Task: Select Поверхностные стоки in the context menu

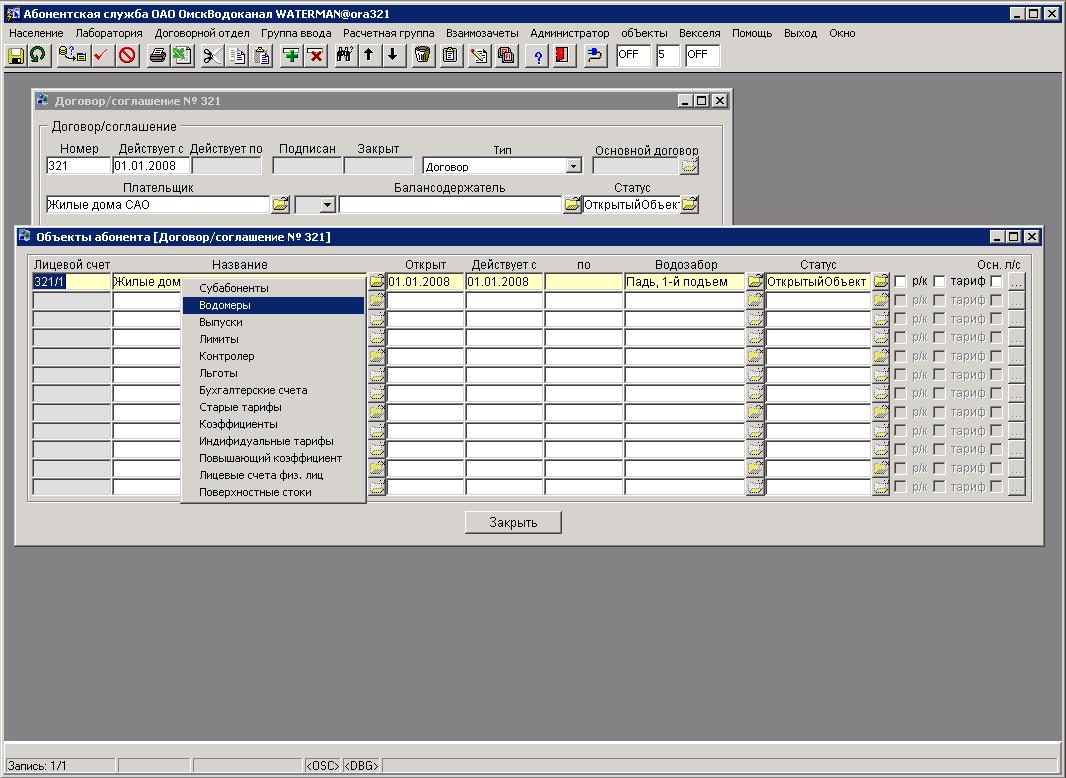Action: (x=255, y=492)
